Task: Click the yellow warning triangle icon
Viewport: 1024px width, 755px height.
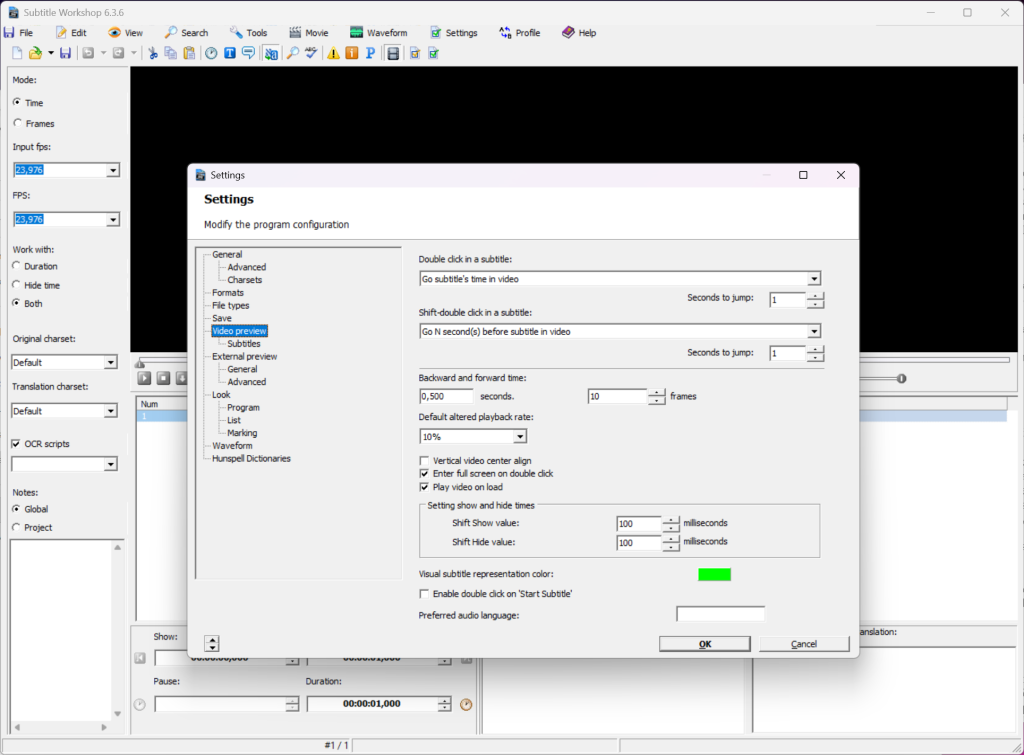Action: pos(333,54)
